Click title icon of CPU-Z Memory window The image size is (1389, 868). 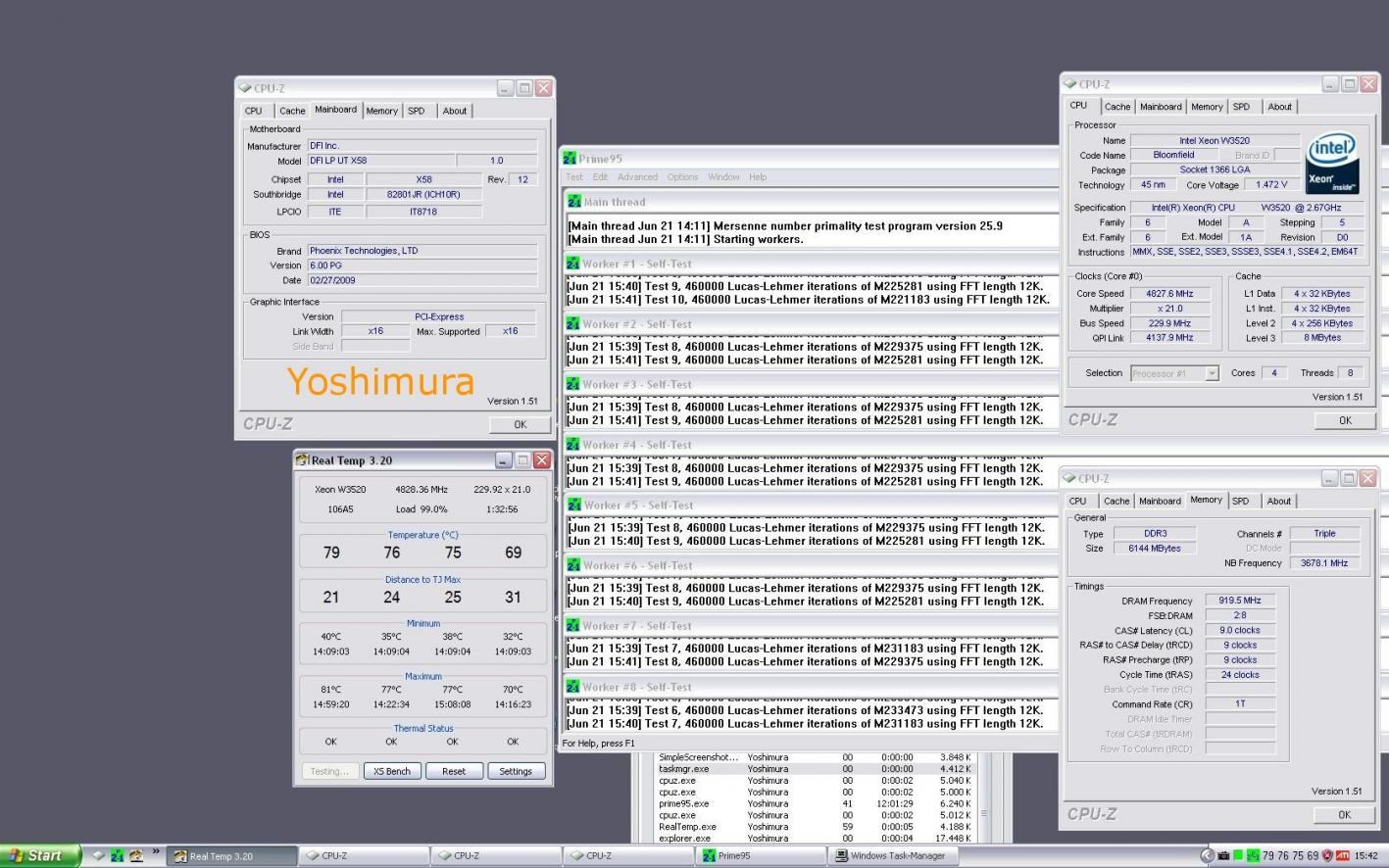tap(1069, 478)
